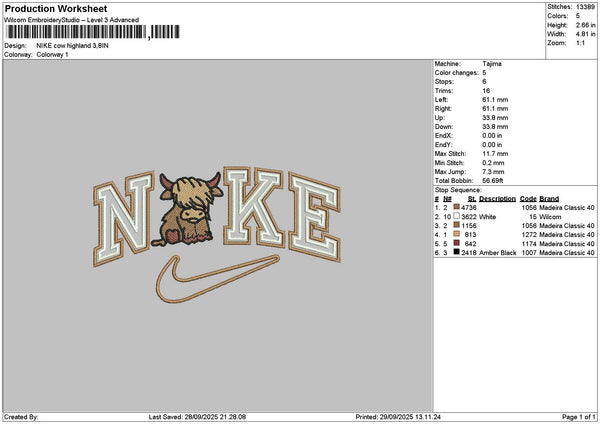Click the "Created By:" footer label
600x424 pixels.
point(21,417)
